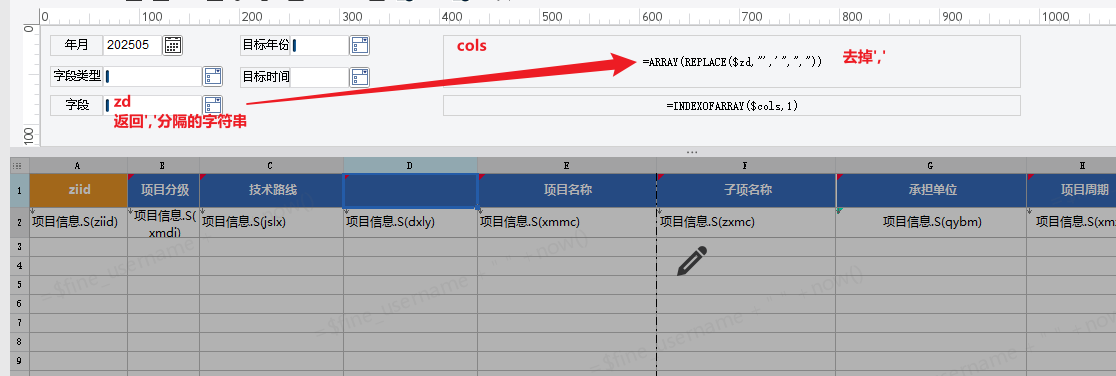Click the blank blue header cell D1
Viewport: 1116px width, 376px height.
click(410, 190)
